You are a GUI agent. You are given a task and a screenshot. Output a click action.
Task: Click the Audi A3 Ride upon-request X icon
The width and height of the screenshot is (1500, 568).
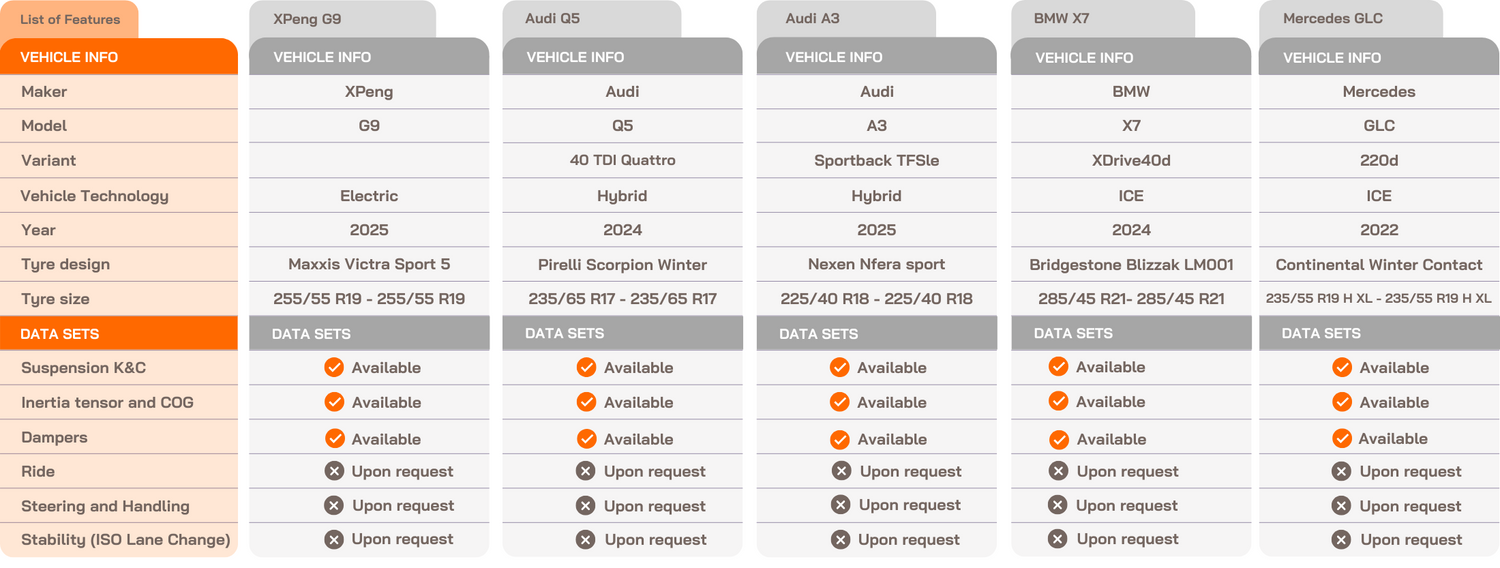(x=842, y=471)
